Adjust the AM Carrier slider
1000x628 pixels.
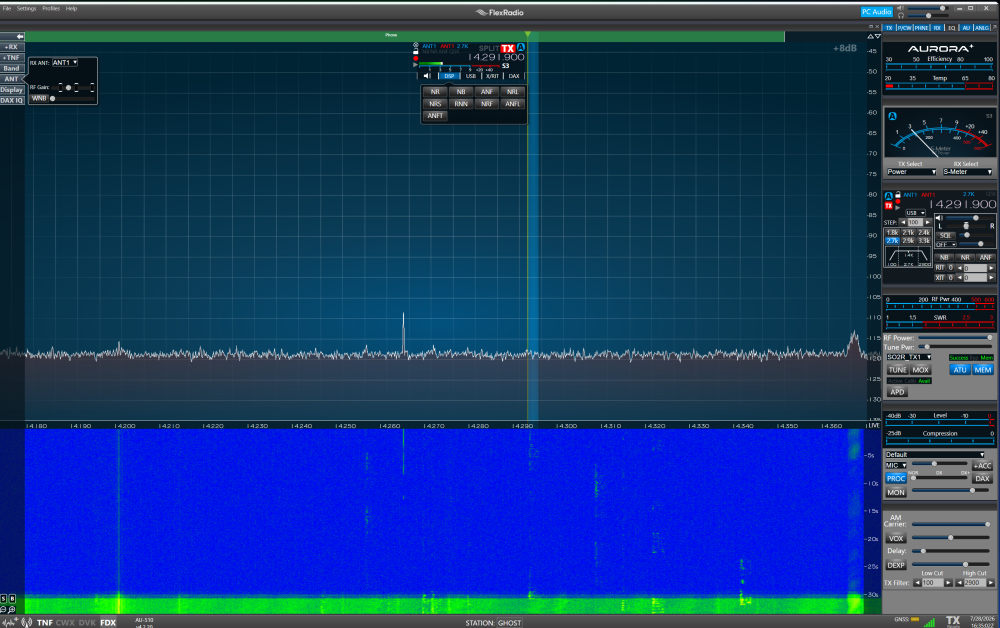952,524
